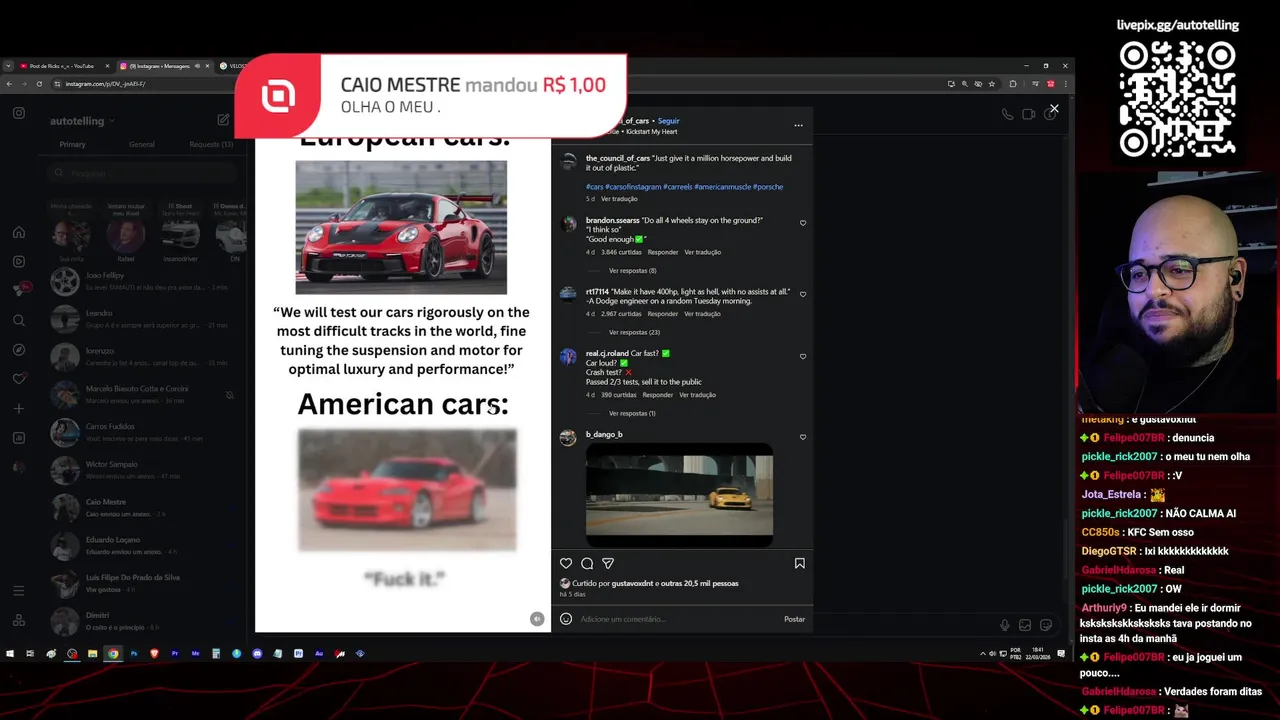Expand replies (23) under rtt7114 comment
This screenshot has width=1280, height=720.
tap(634, 332)
